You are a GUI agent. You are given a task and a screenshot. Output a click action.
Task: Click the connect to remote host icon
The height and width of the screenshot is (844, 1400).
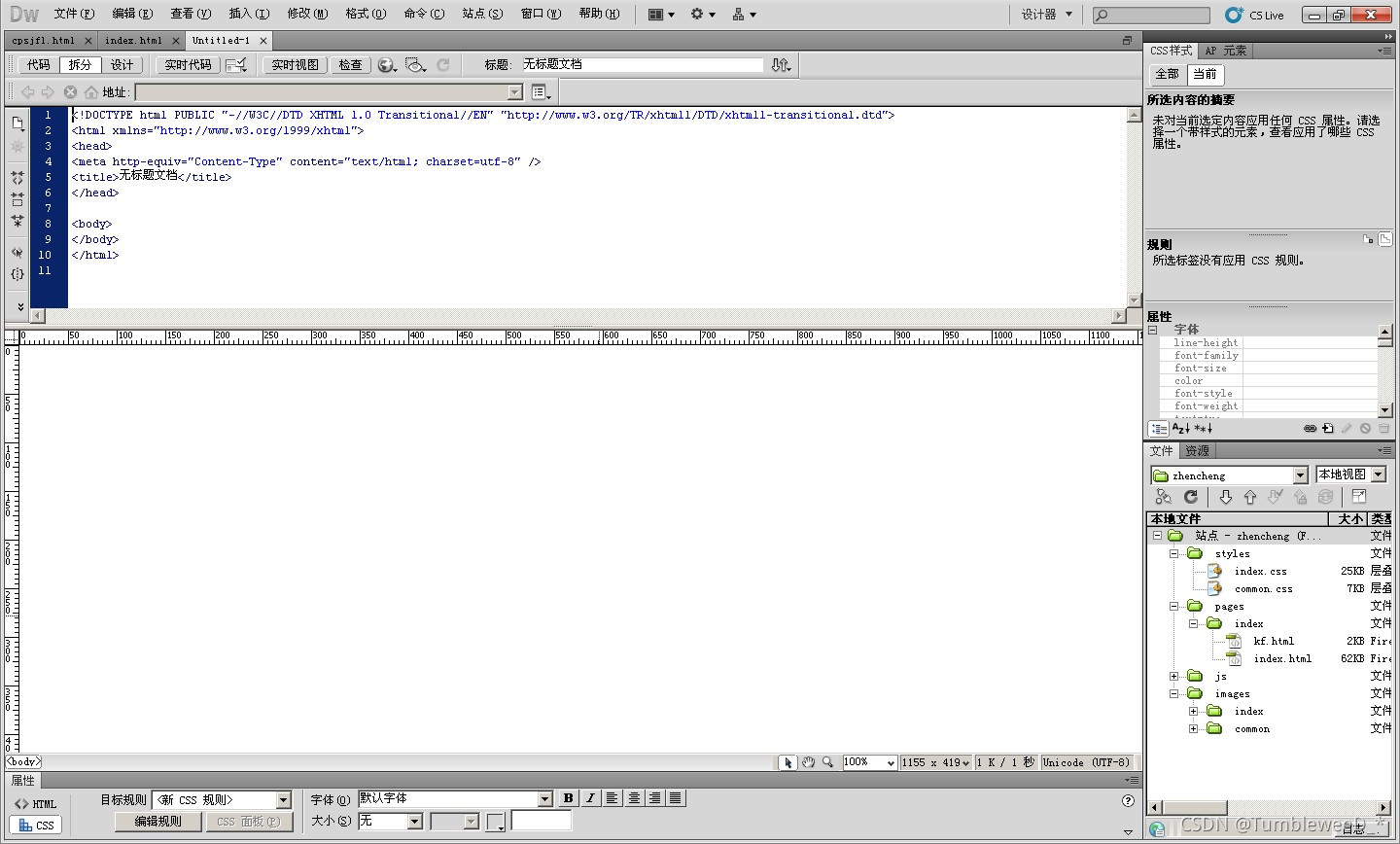pos(1163,497)
